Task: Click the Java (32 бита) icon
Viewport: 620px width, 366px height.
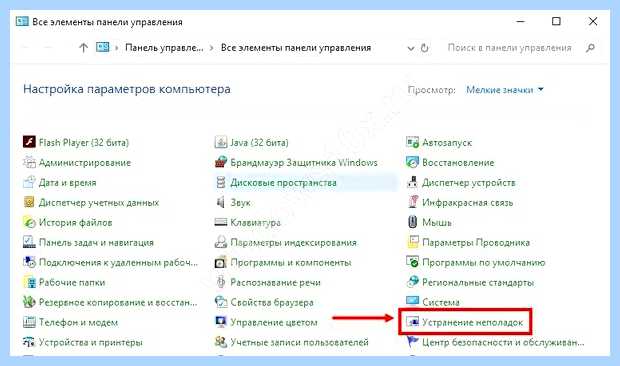Action: click(x=221, y=142)
